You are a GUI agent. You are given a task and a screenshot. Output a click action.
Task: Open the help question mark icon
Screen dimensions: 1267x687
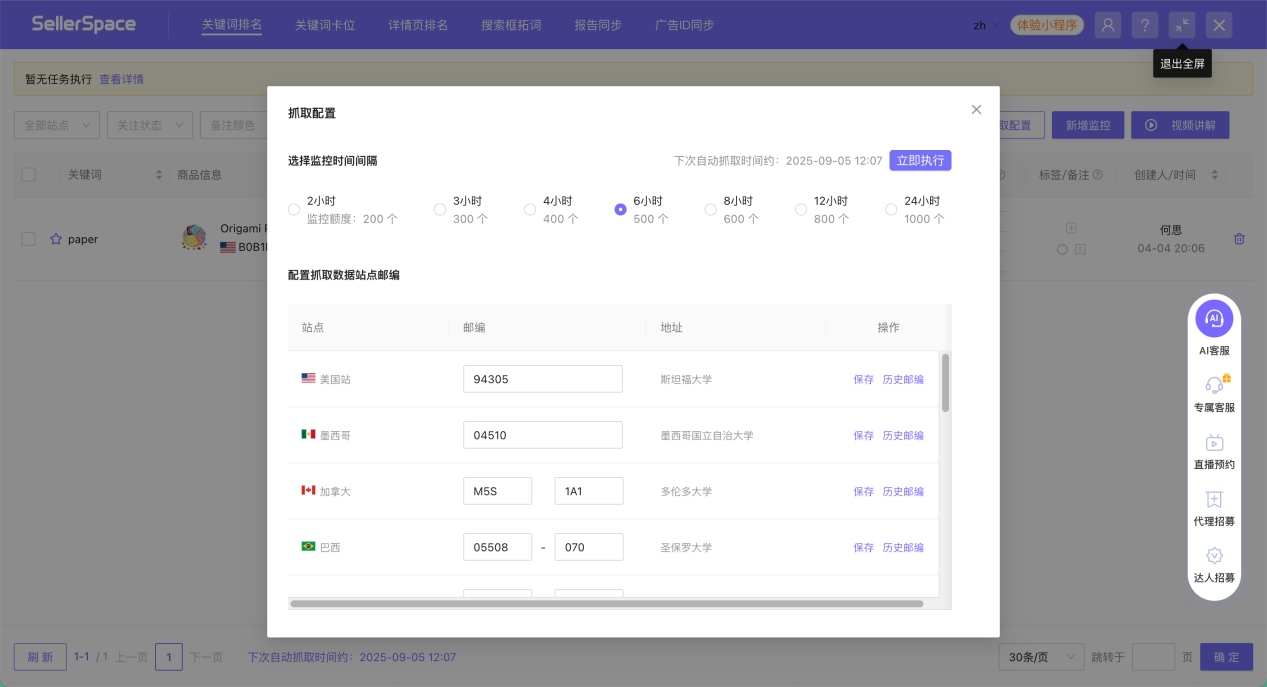1144,24
